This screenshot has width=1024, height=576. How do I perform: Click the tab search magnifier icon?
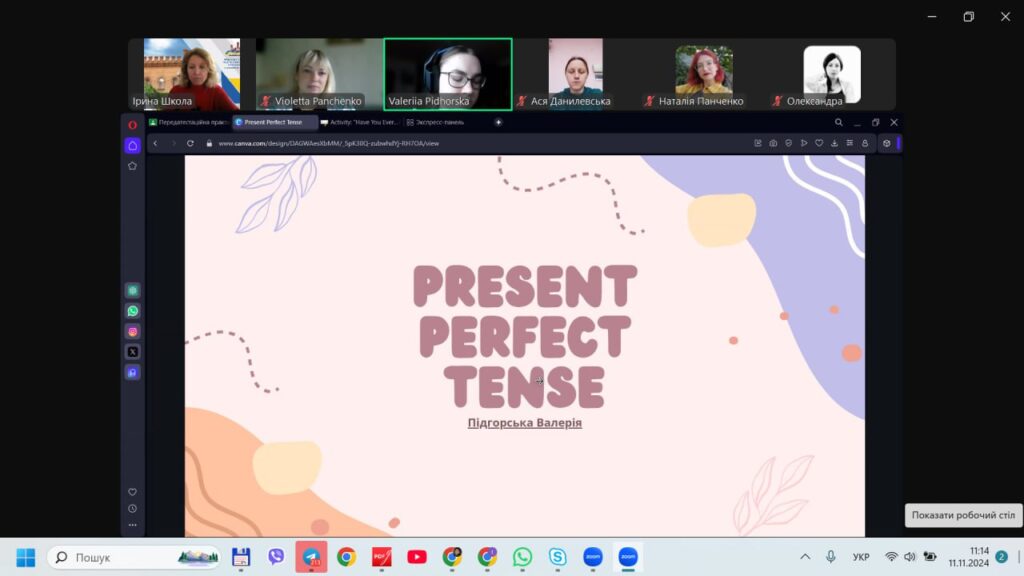(839, 122)
